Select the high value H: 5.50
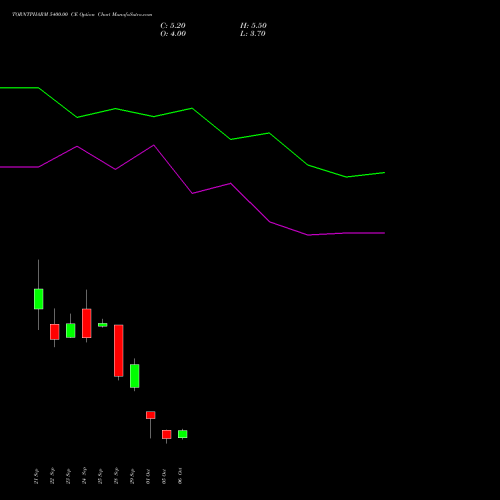 (x=253, y=26)
